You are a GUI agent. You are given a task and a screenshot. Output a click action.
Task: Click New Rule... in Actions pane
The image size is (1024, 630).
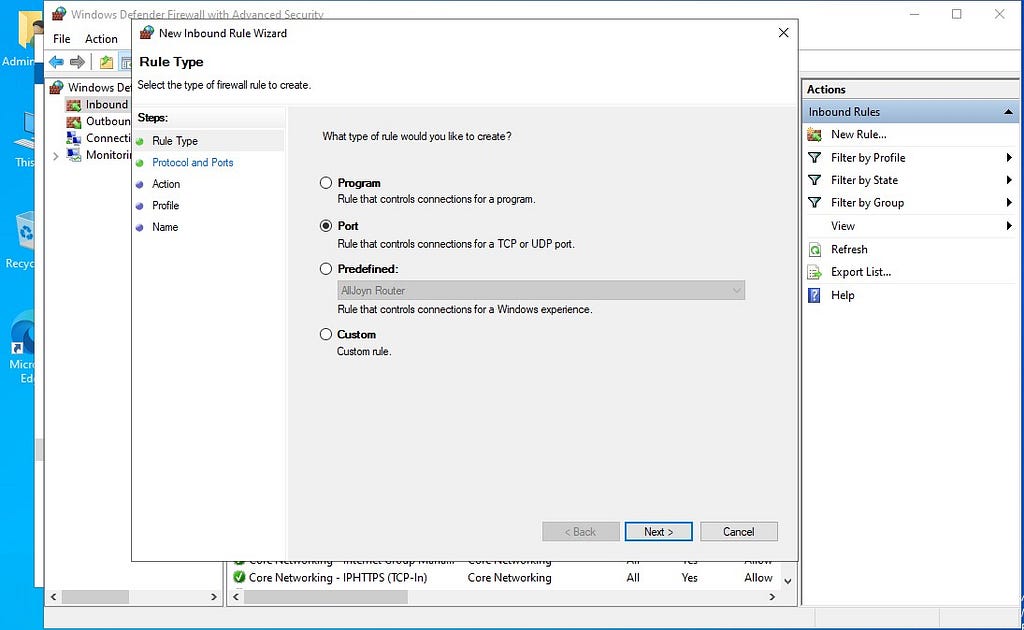coord(858,134)
